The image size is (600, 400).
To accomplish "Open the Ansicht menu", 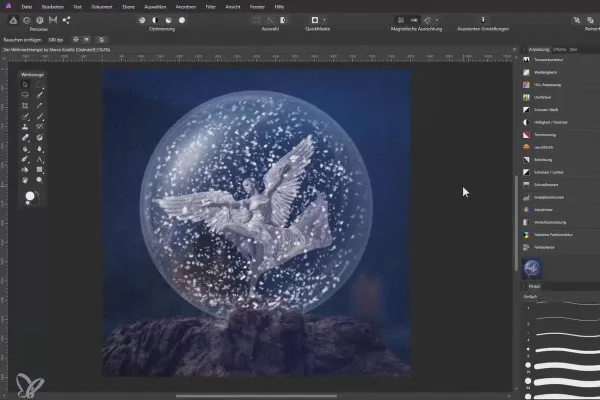I will (233, 7).
